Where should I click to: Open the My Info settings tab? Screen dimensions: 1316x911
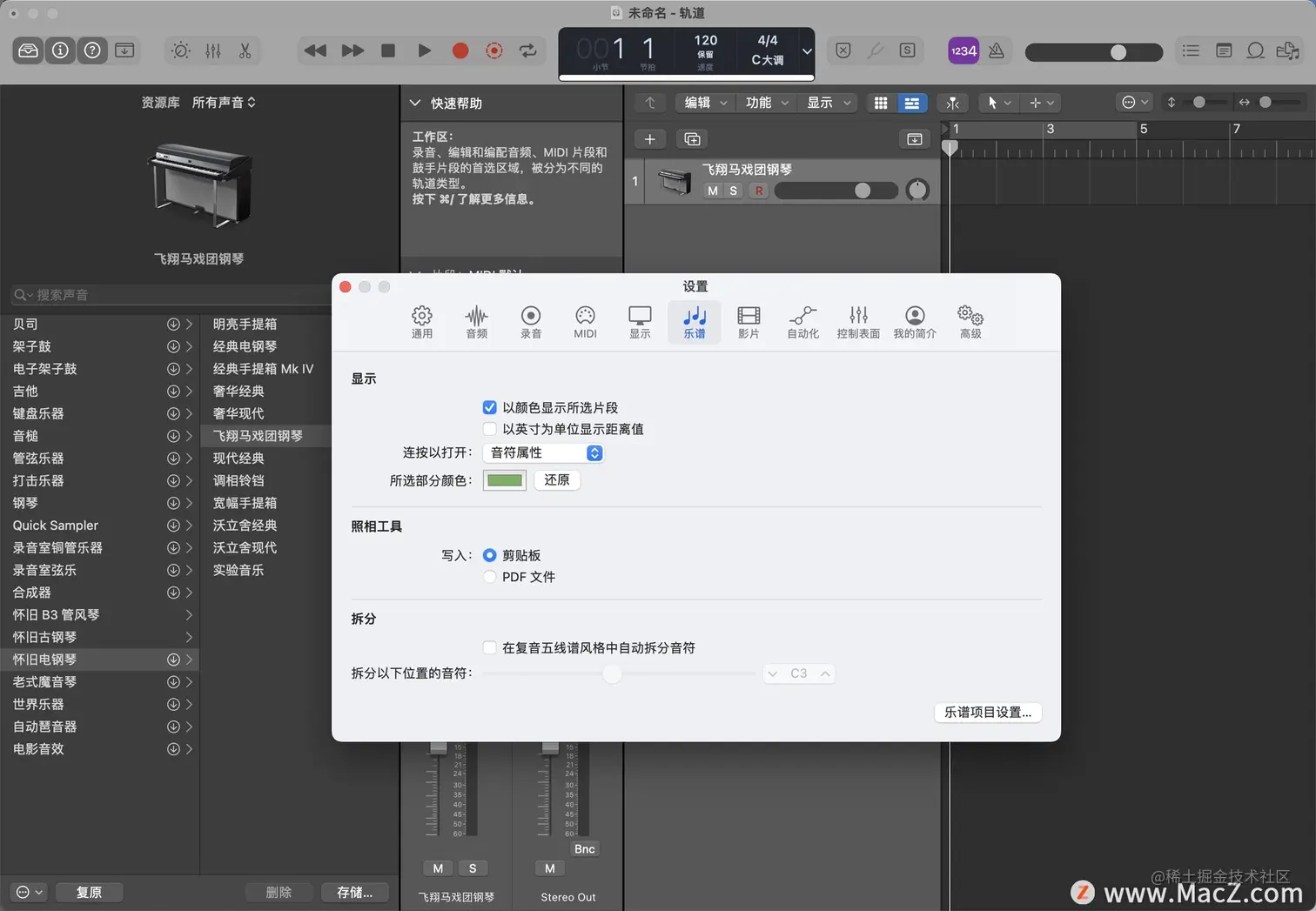tap(915, 322)
